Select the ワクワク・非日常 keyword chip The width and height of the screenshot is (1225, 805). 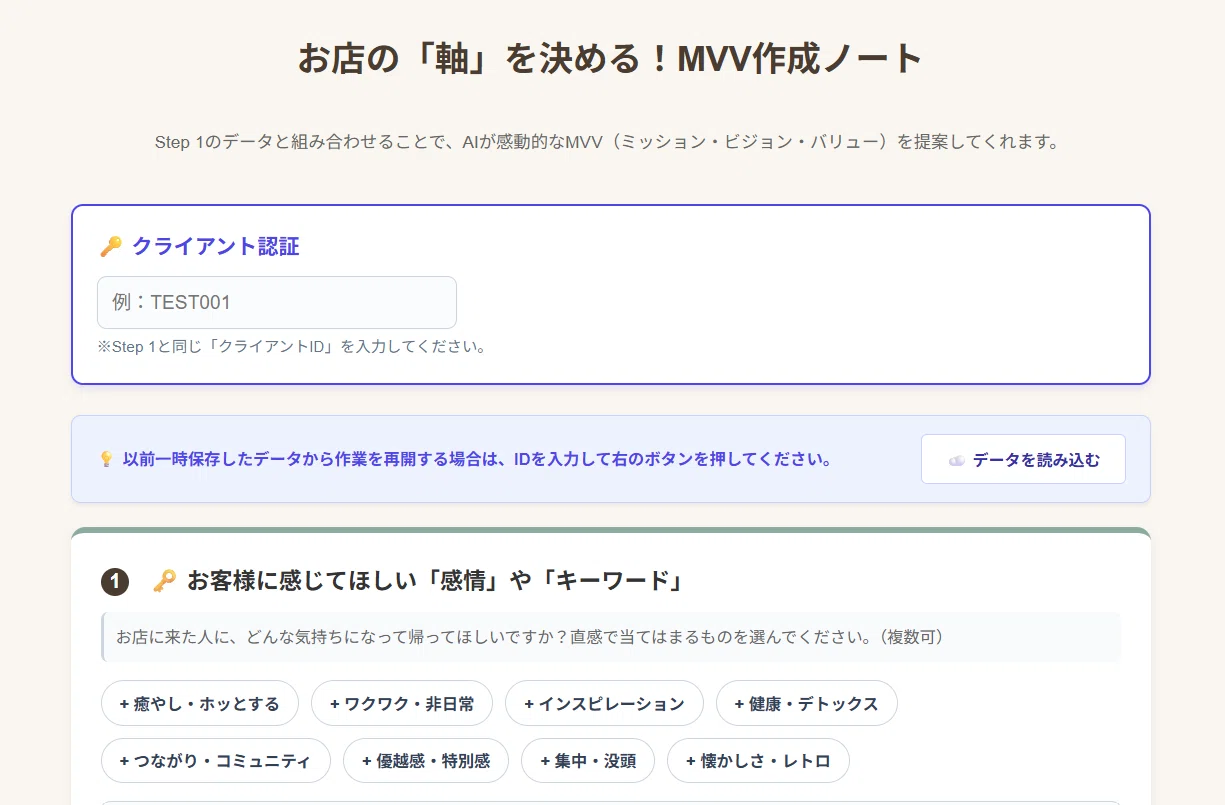402,703
